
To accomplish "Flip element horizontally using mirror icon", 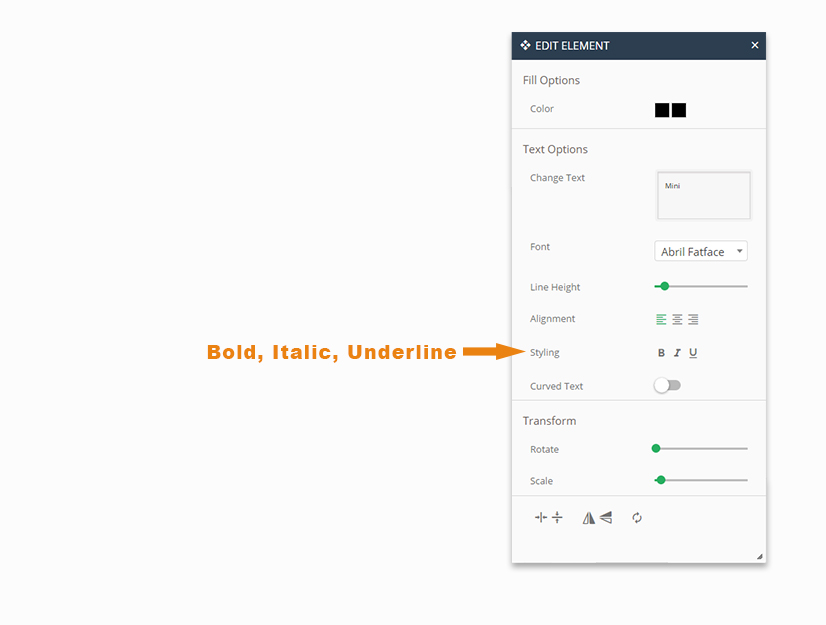I will (x=589, y=518).
